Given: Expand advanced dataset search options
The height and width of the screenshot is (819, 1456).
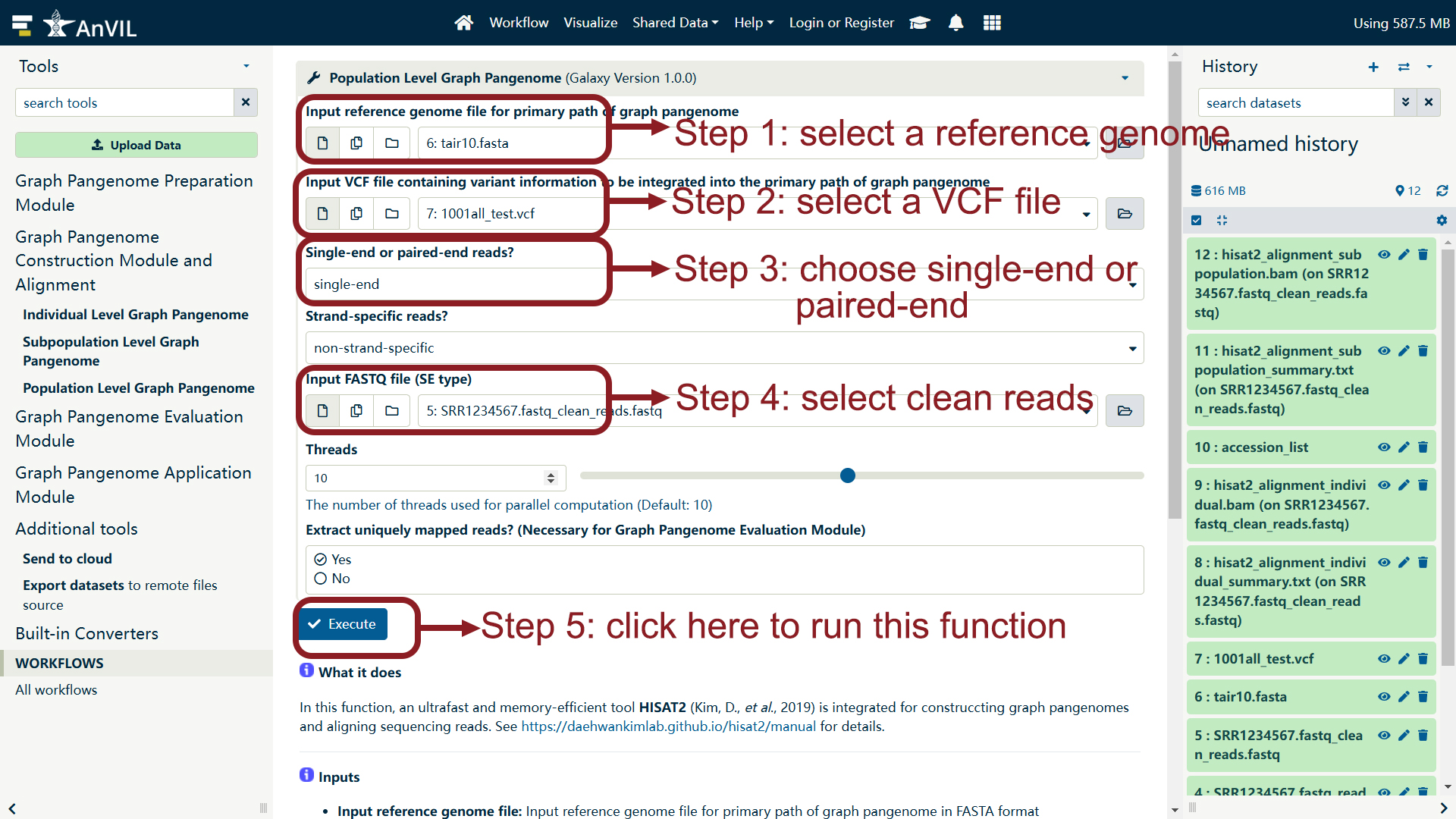Looking at the screenshot, I should point(1405,102).
